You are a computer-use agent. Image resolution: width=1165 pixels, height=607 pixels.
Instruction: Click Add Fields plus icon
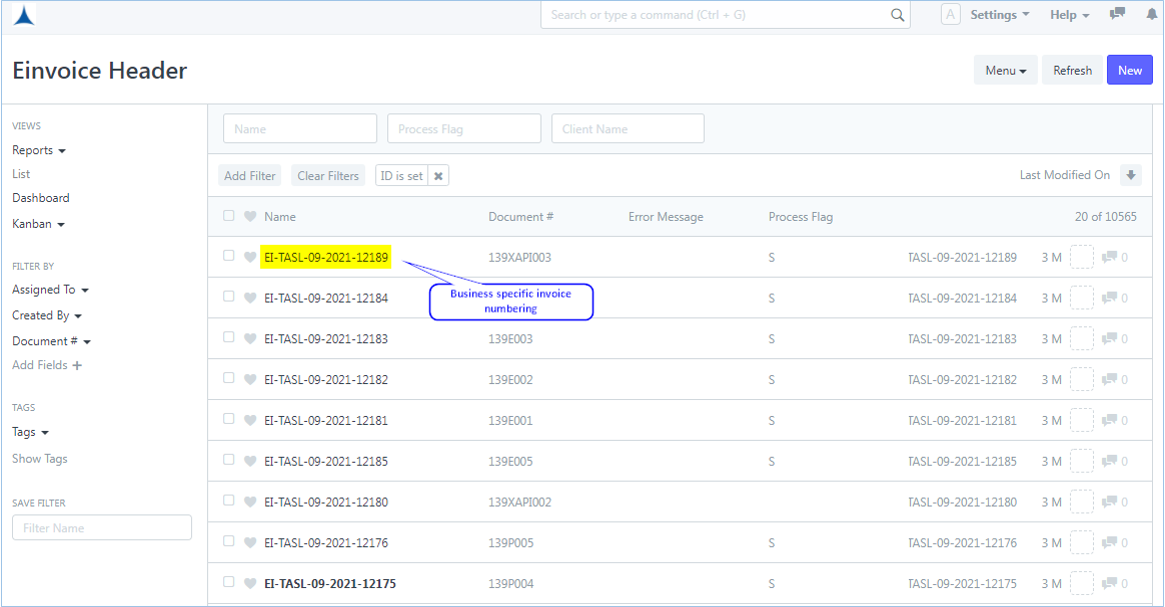click(78, 365)
